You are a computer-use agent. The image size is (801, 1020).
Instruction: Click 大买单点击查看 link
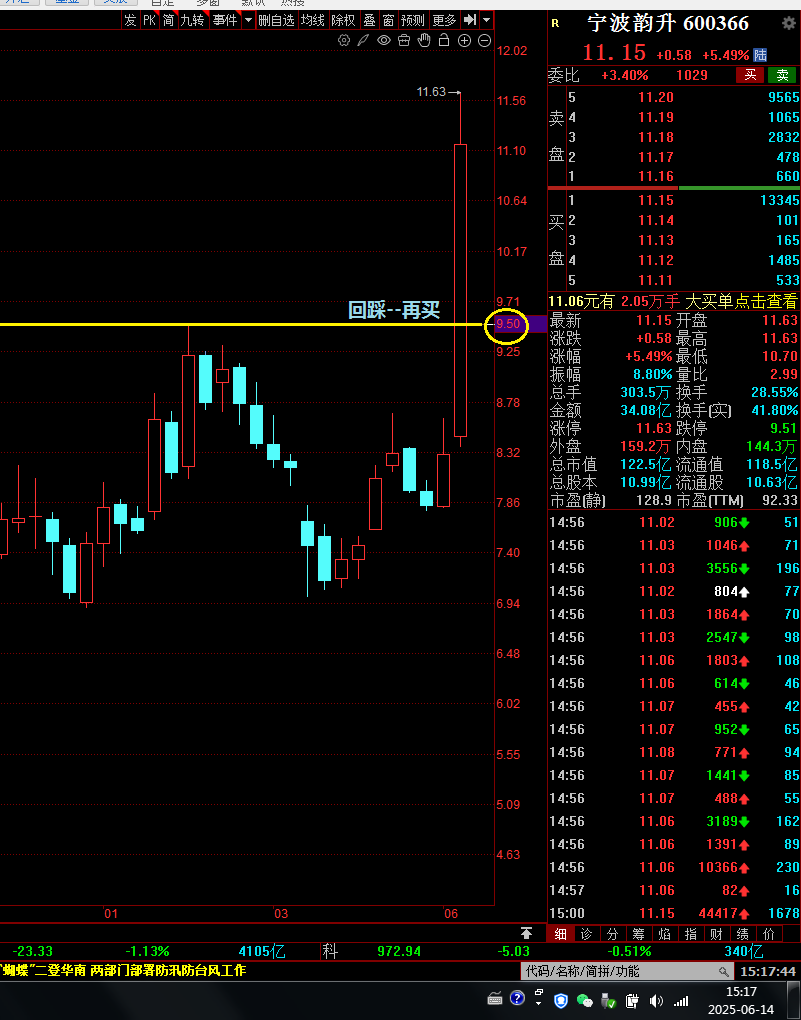coord(741,301)
